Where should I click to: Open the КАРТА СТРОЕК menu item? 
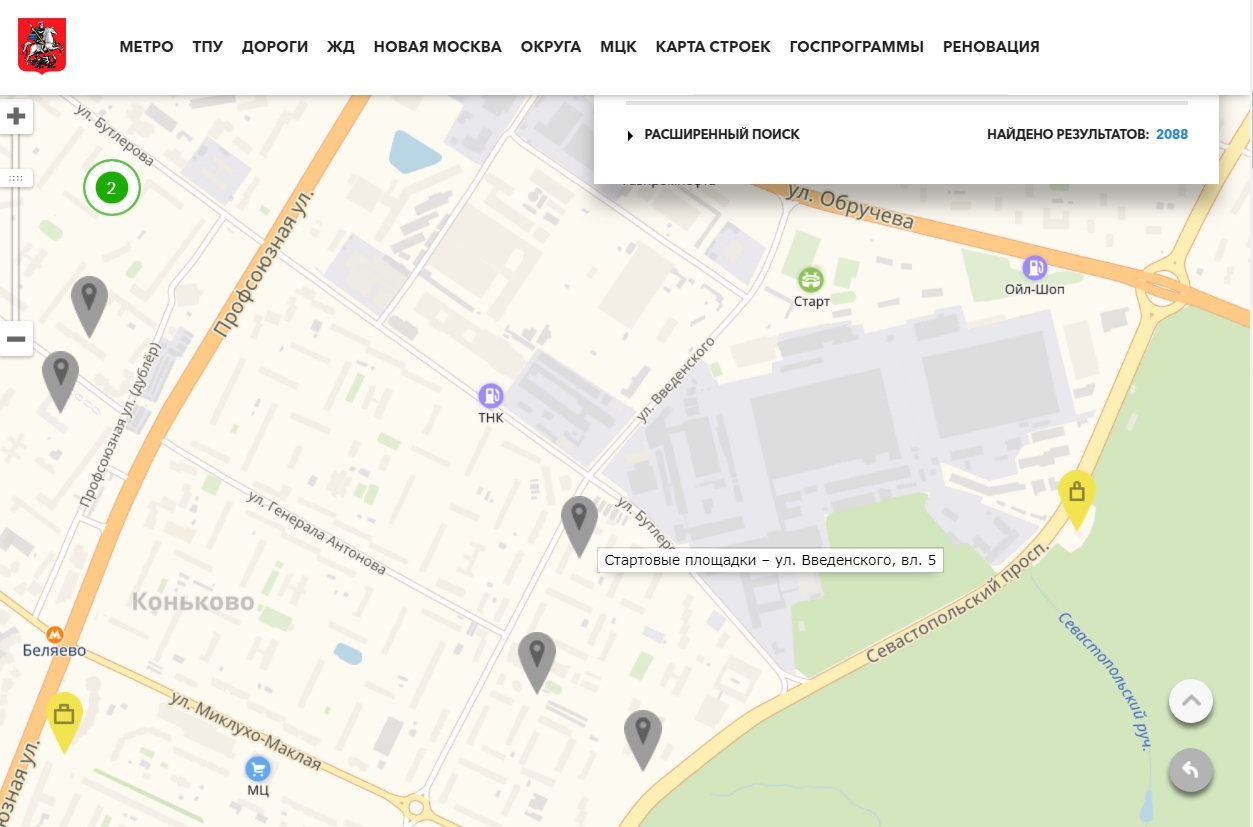(713, 47)
